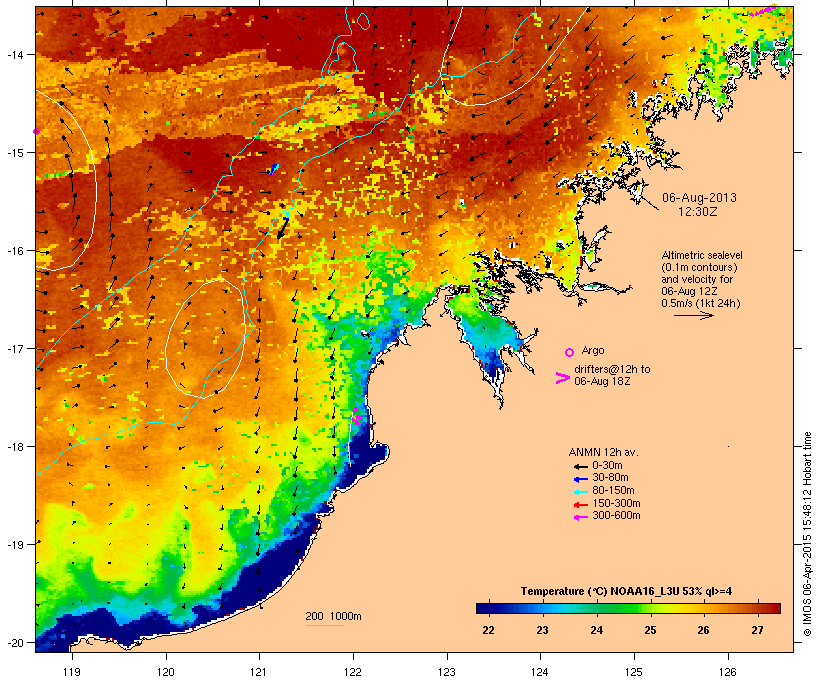The width and height of the screenshot is (820, 680).
Task: Click the 0.5m/s (1kt 24h) text
Action: click(701, 303)
